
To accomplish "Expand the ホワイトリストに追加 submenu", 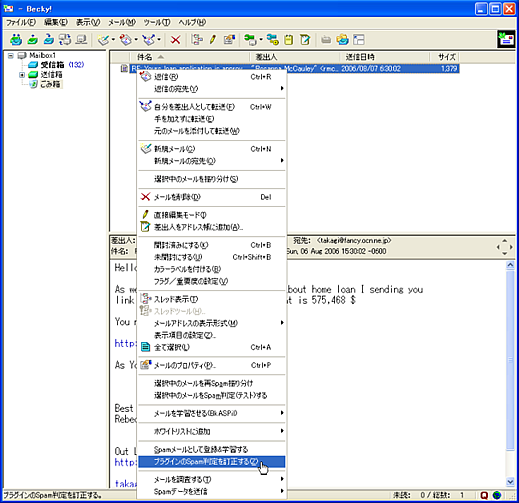I will pyautogui.click(x=282, y=431).
